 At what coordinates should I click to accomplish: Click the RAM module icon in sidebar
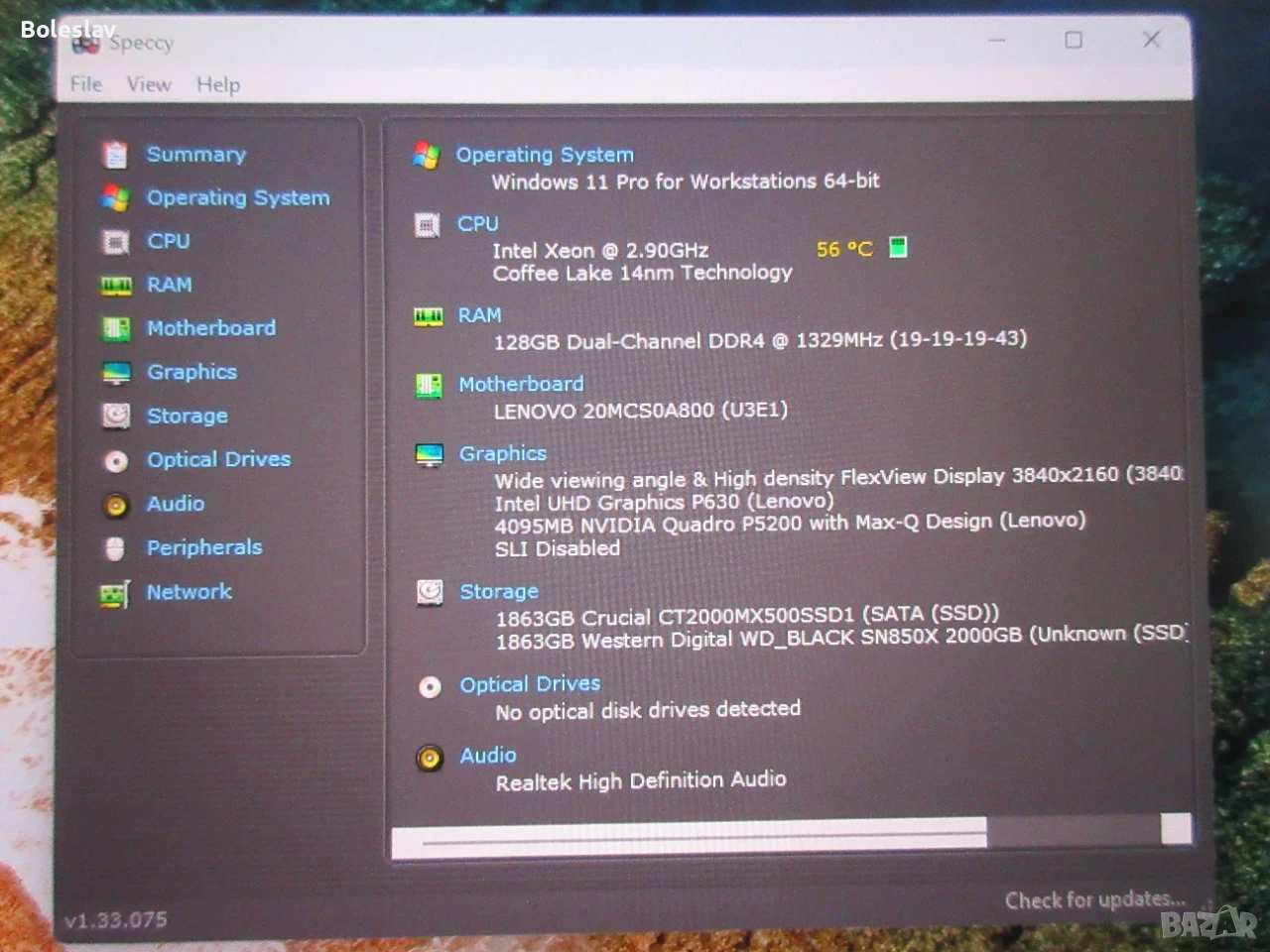(x=116, y=286)
